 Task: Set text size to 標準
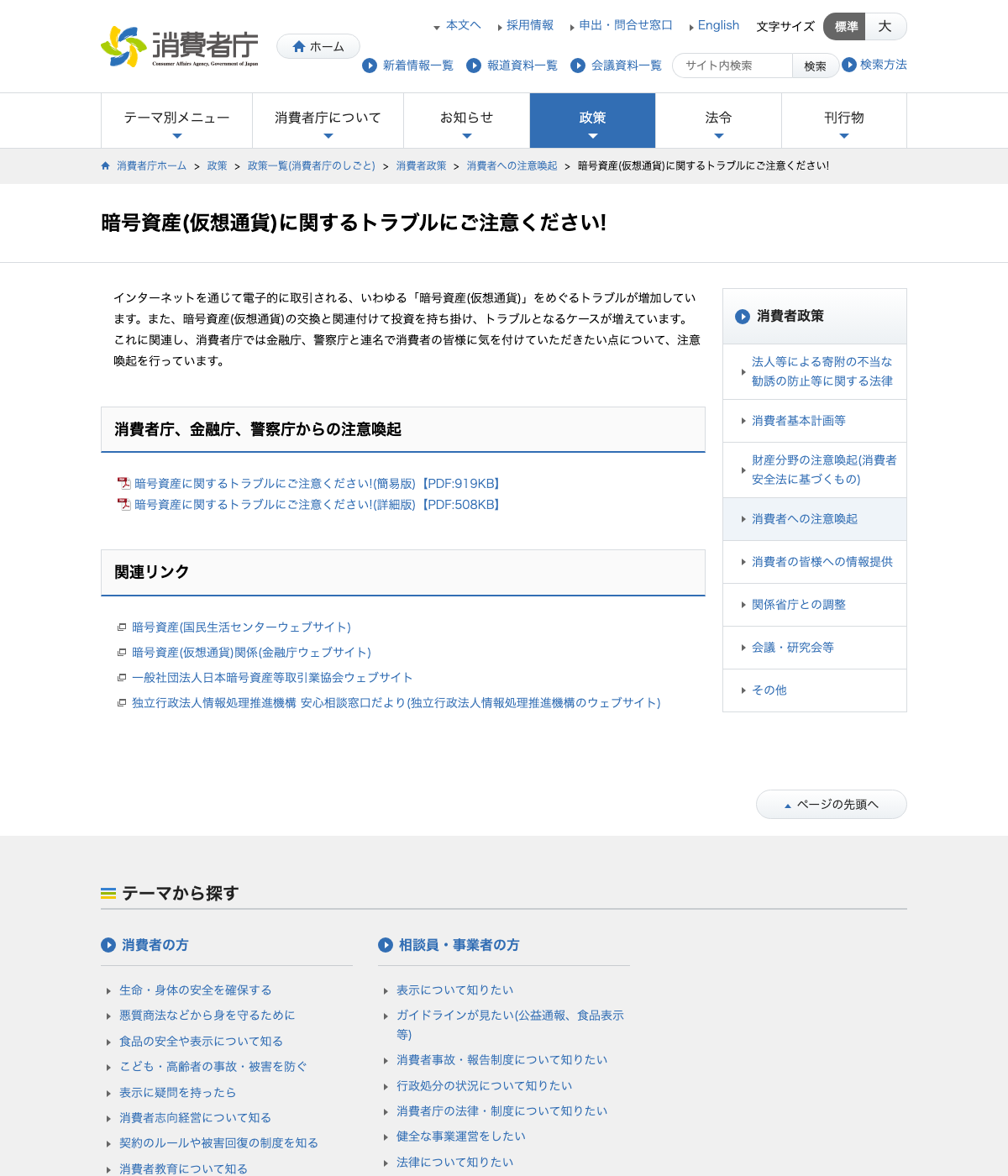tap(844, 26)
